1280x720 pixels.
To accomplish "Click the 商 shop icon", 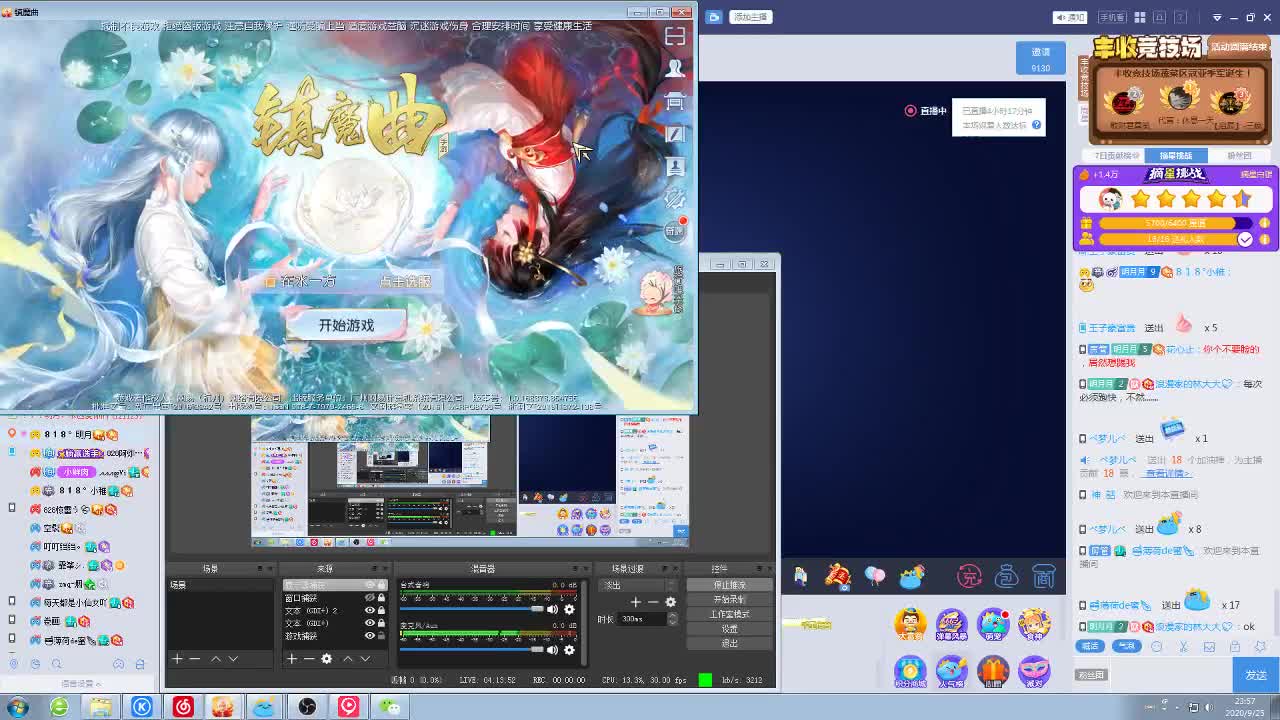I will (x=1044, y=576).
